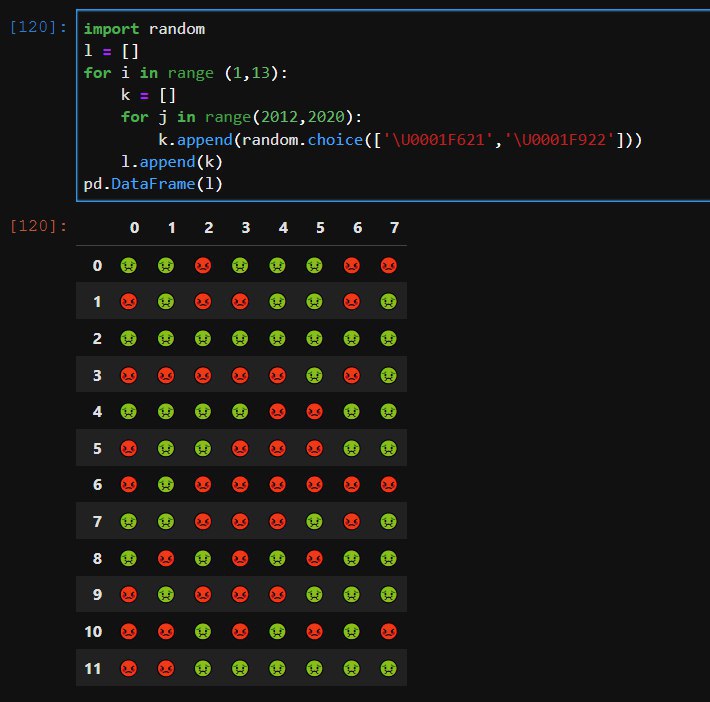The image size is (710, 702).
Task: Click the angry emoji at row 5, column 3
Action: click(x=240, y=448)
